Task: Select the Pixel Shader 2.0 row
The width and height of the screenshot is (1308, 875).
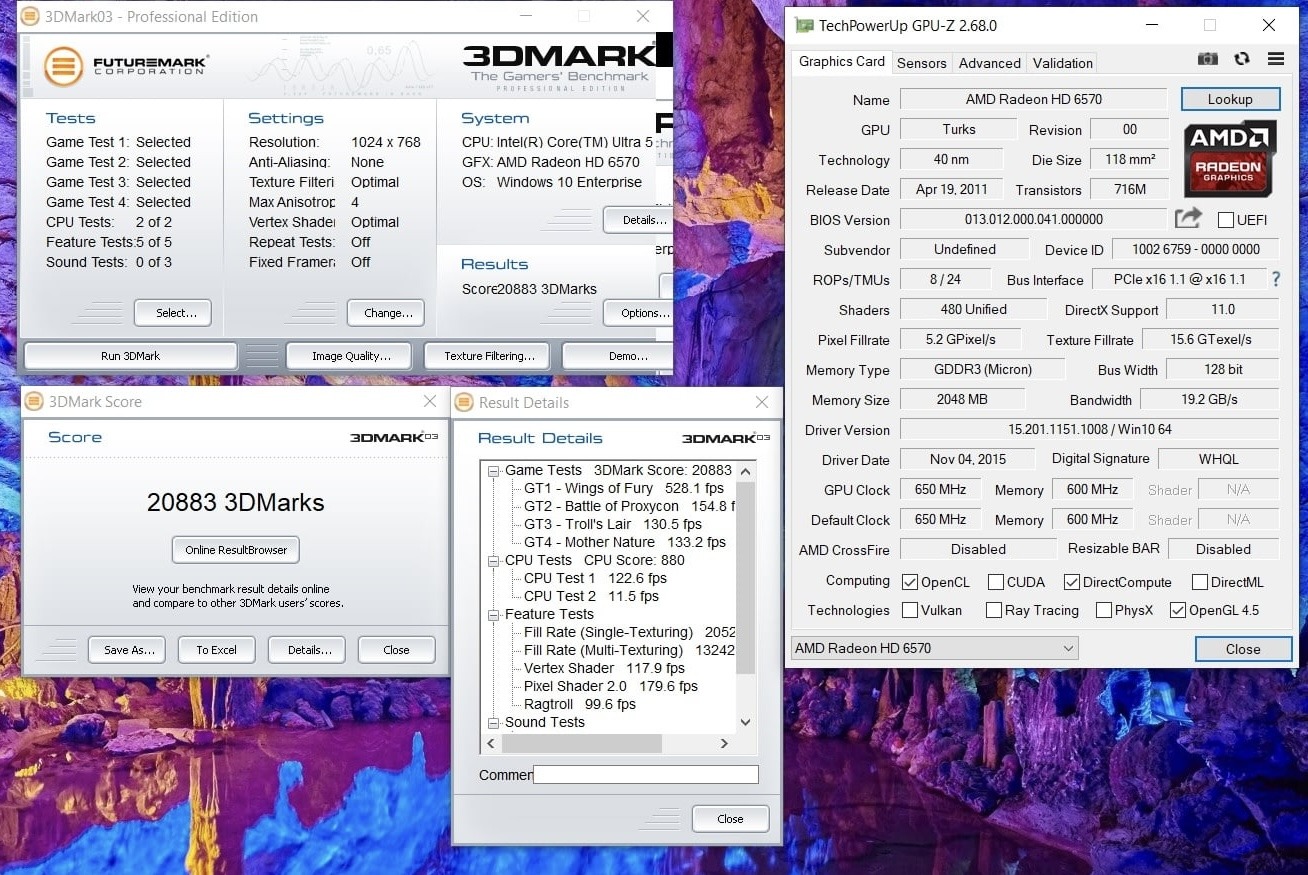Action: point(610,686)
